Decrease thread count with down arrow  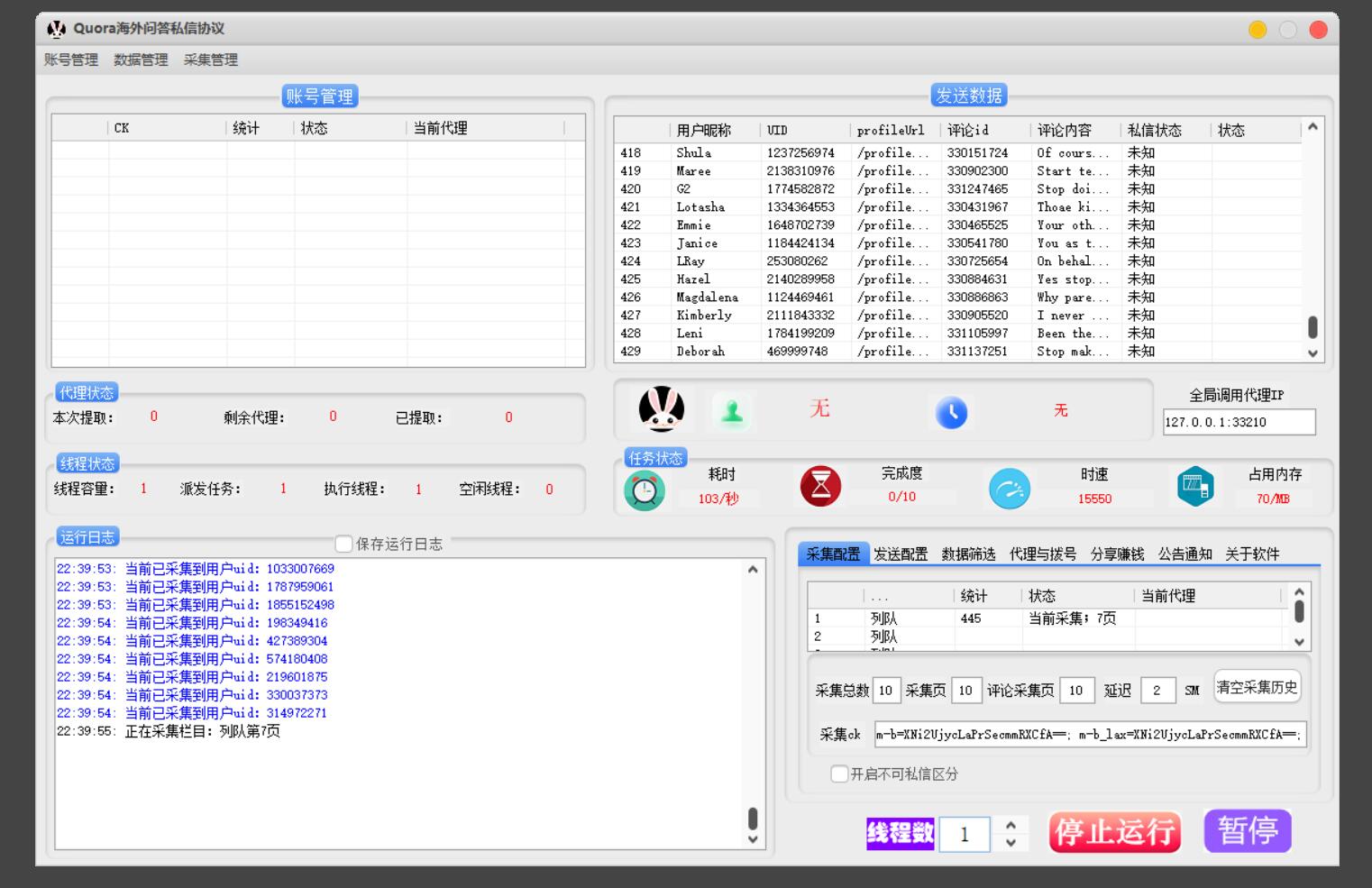point(1011,843)
